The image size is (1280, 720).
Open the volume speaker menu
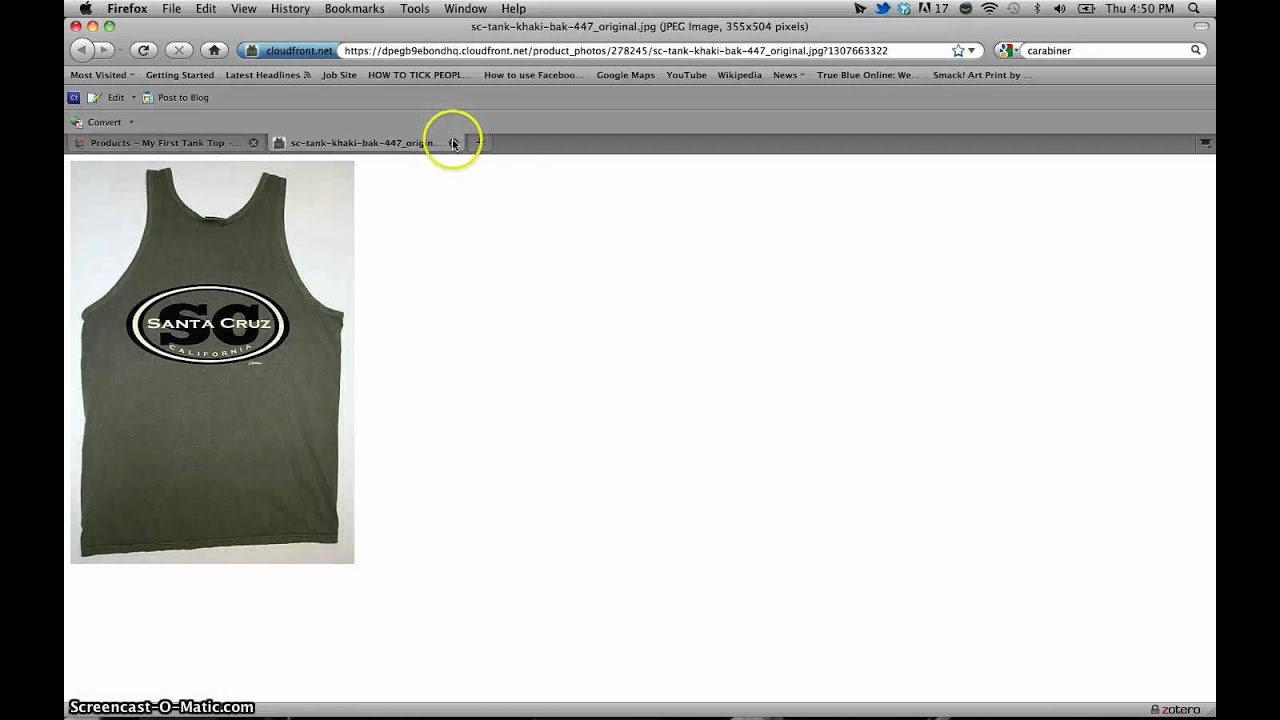click(x=1059, y=8)
